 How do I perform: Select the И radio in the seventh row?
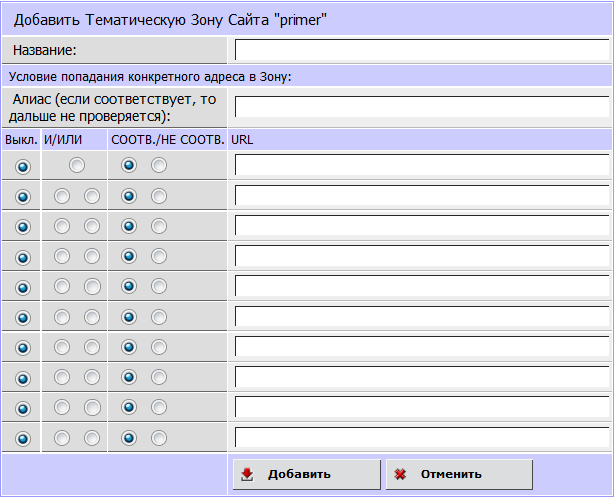coord(62,347)
